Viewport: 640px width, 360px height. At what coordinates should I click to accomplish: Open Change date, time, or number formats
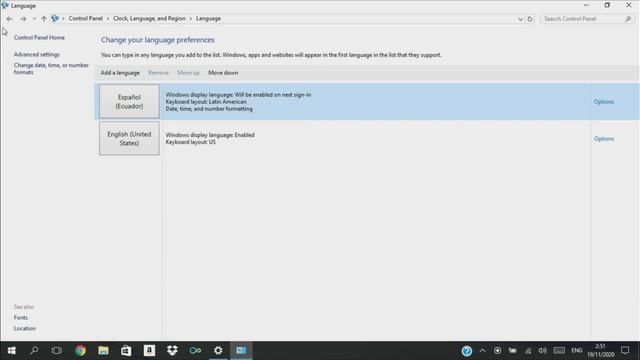point(51,69)
